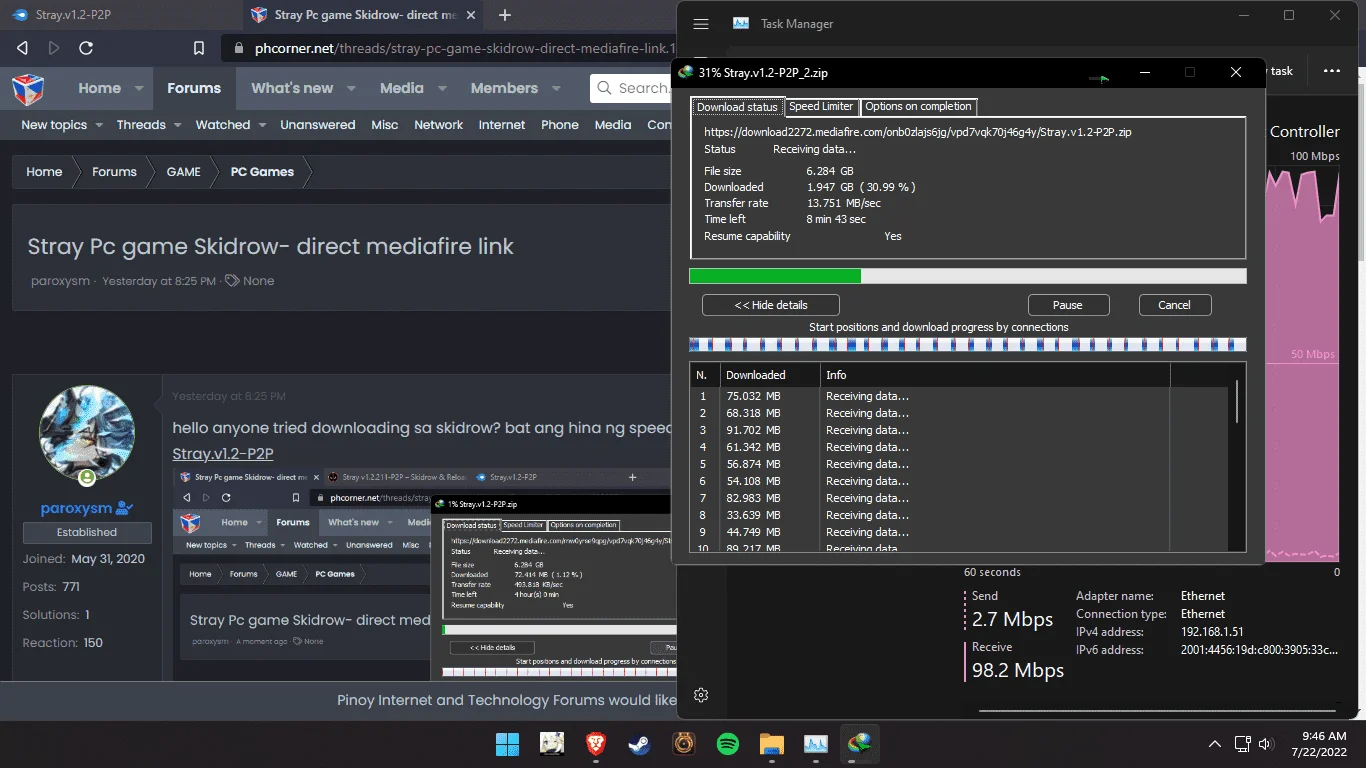This screenshot has height=768, width=1366.
Task: Expand the What's new dropdown arrow
Action: [x=351, y=88]
